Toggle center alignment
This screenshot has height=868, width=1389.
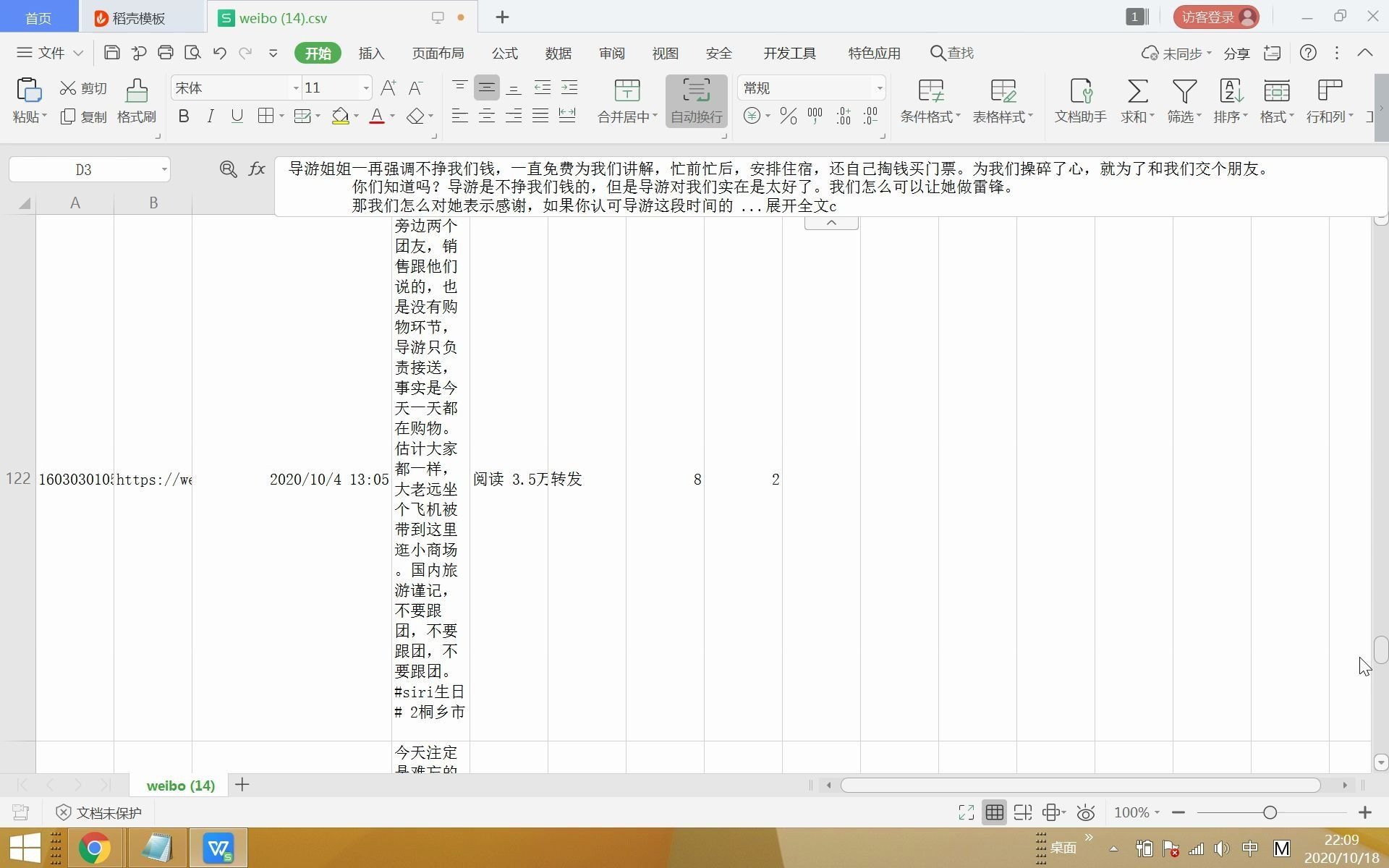[x=487, y=116]
